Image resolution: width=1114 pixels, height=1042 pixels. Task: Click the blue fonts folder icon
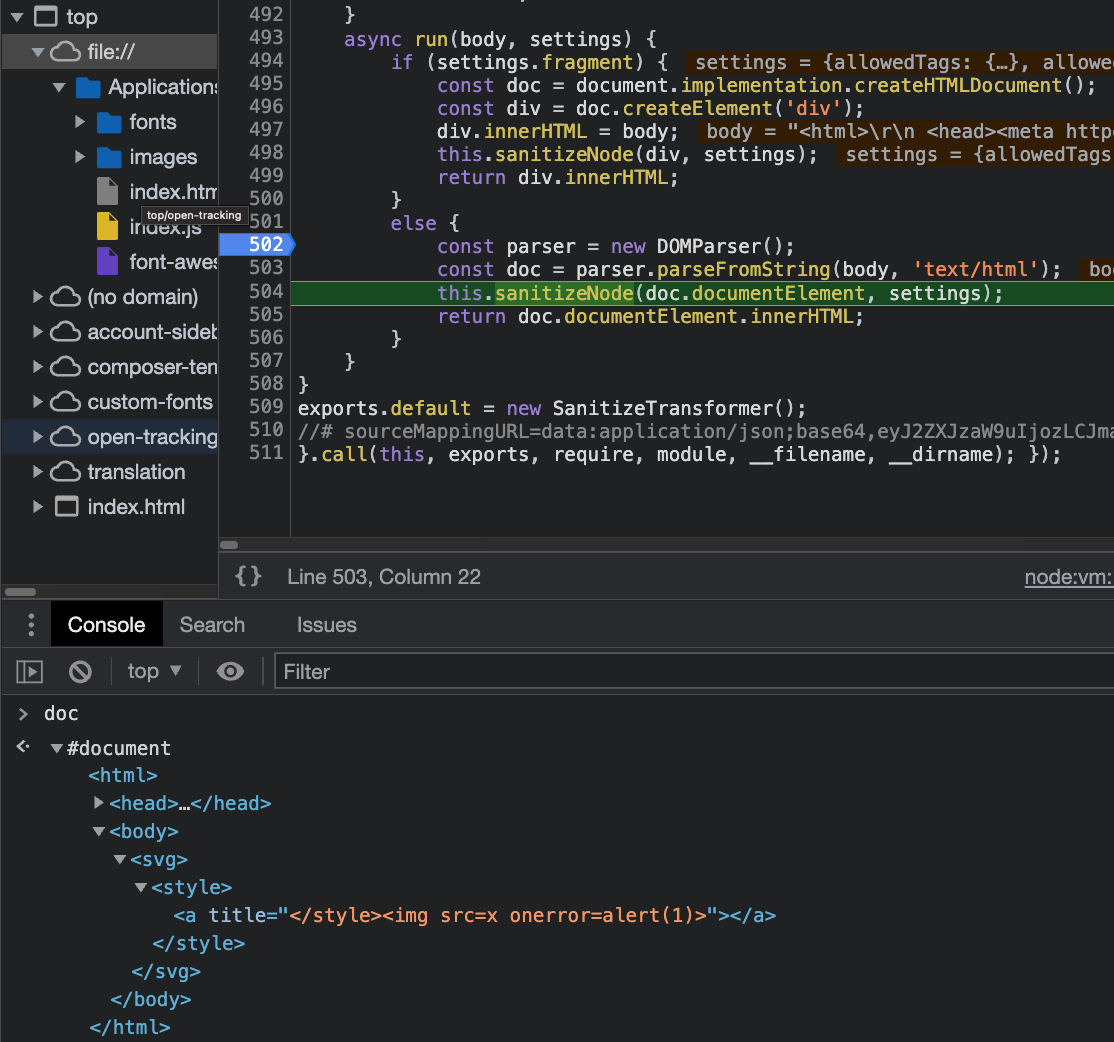[x=109, y=122]
